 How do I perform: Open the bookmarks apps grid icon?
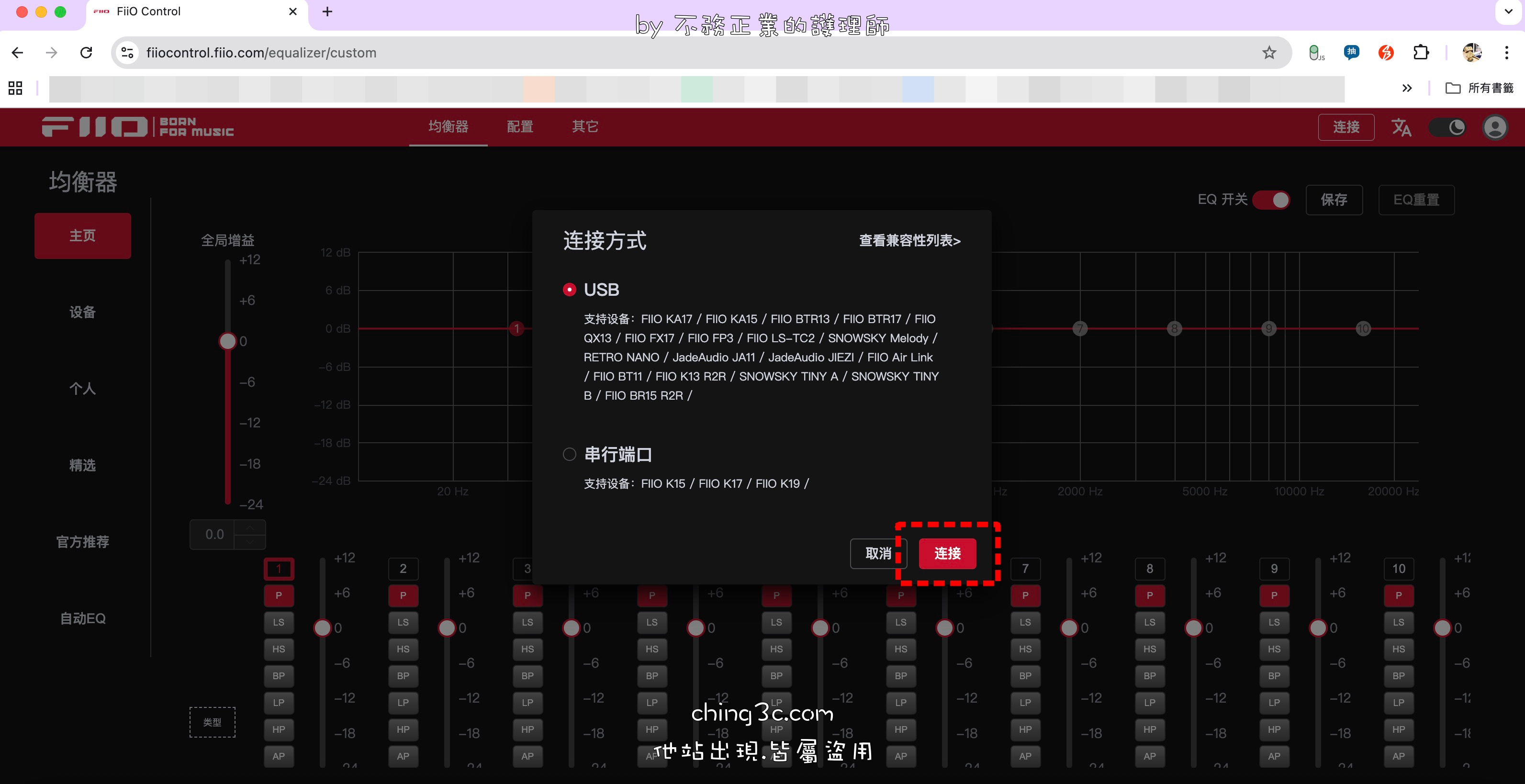pos(15,88)
